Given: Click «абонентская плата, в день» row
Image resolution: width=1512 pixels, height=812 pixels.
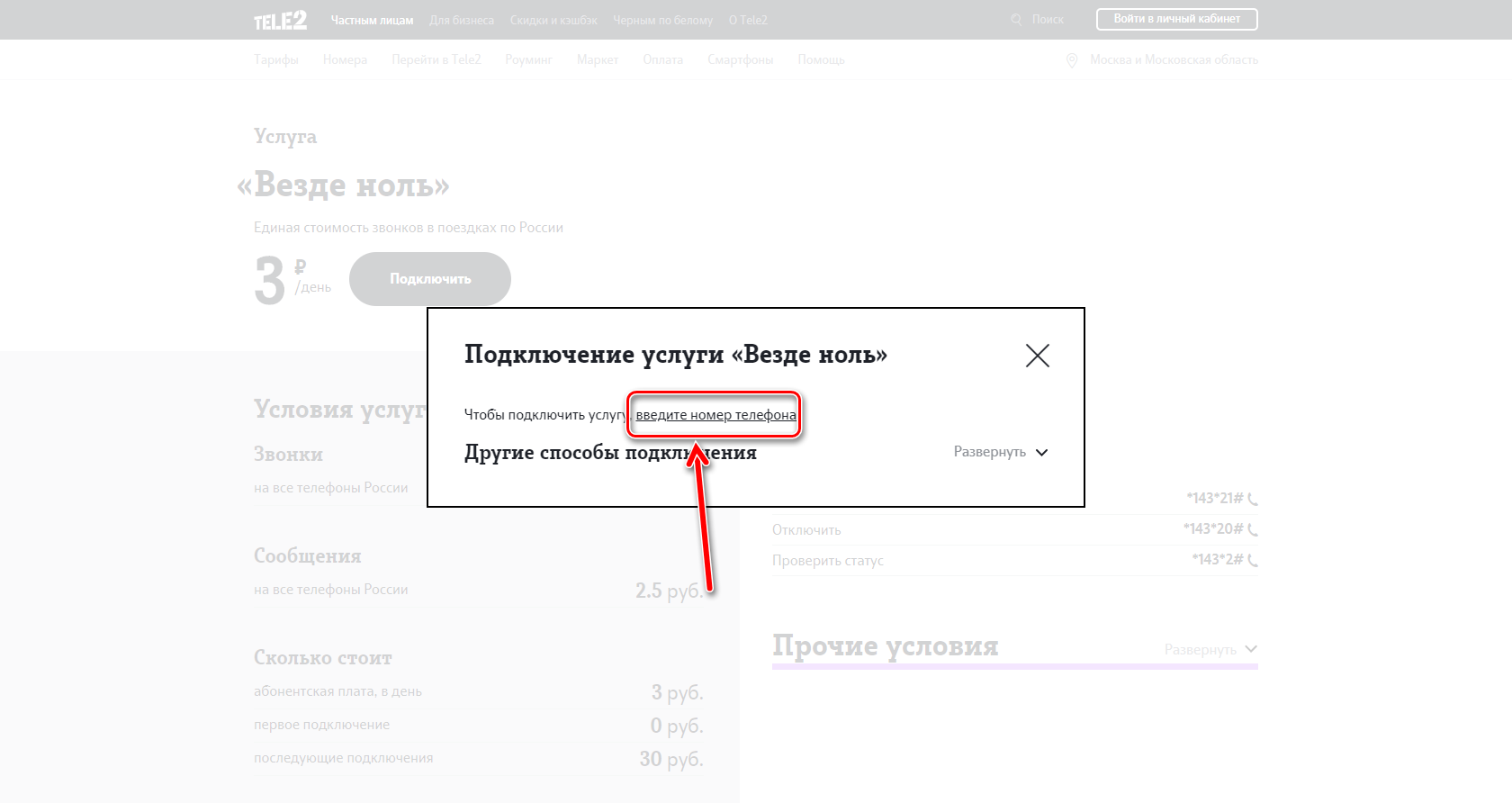Looking at the screenshot, I should (x=479, y=692).
